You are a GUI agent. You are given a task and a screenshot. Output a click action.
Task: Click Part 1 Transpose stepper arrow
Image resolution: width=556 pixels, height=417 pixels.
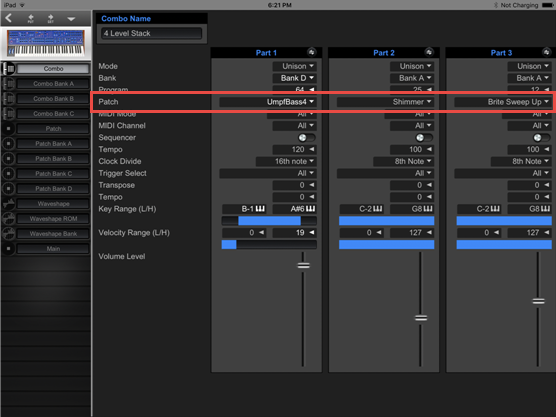tap(312, 185)
